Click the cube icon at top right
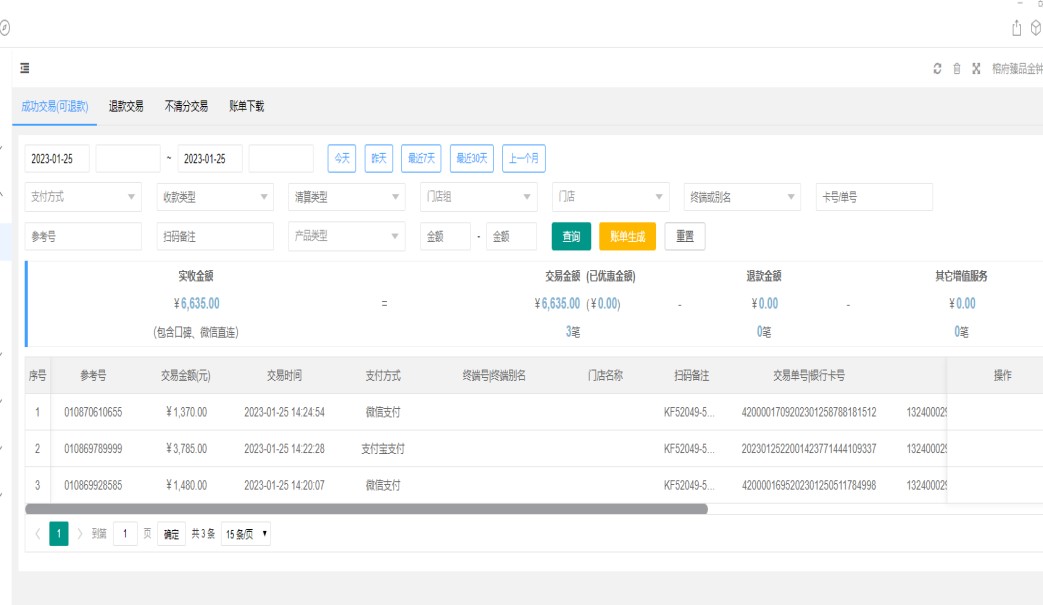 click(1035, 28)
